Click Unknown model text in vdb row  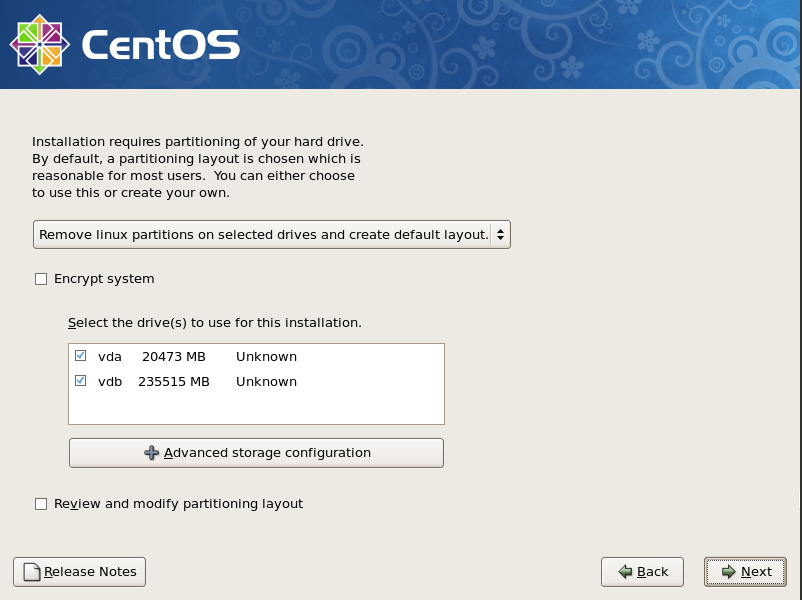coord(266,382)
